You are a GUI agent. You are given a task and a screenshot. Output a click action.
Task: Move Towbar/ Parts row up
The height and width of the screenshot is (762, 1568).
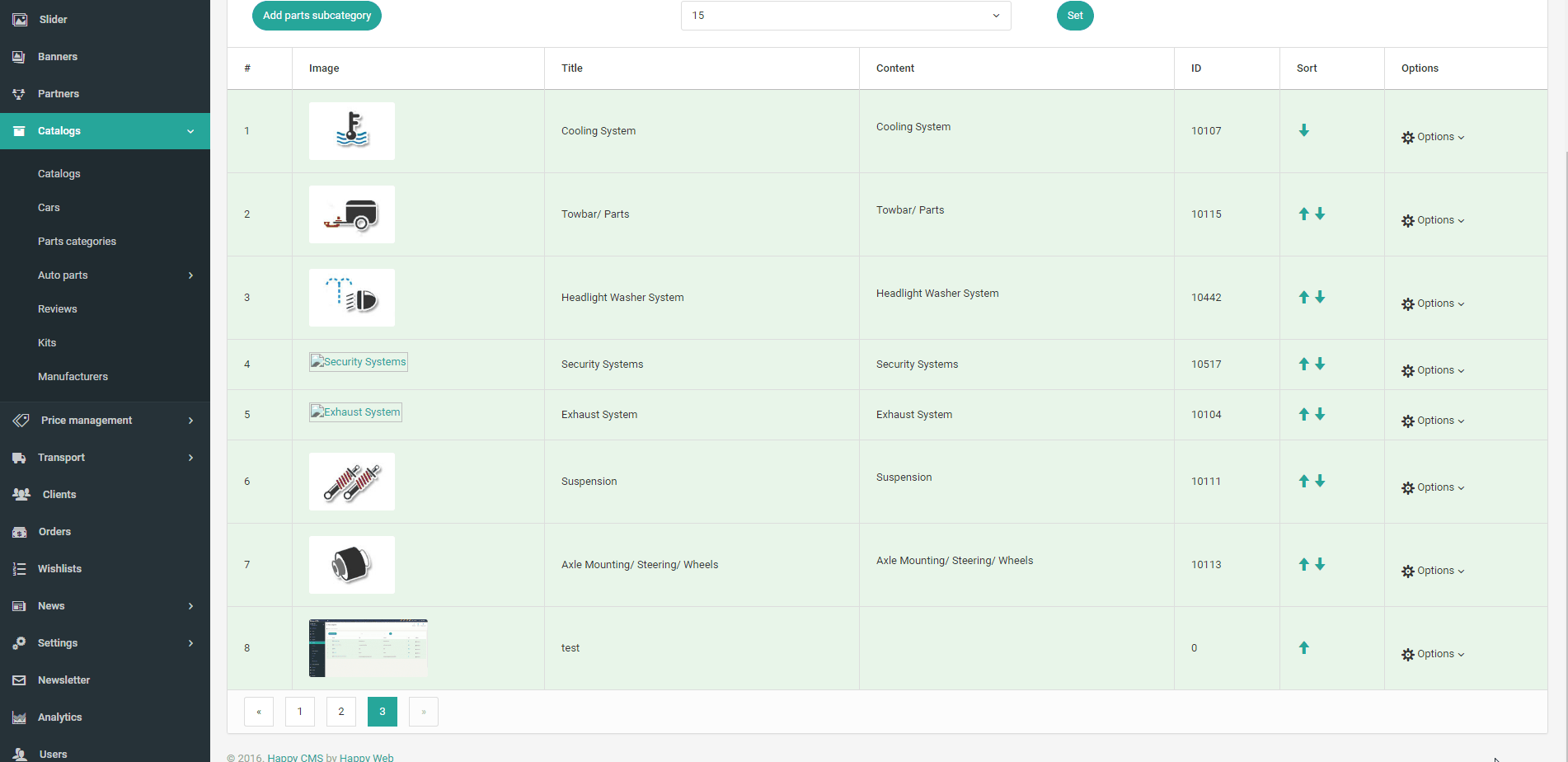coord(1304,214)
